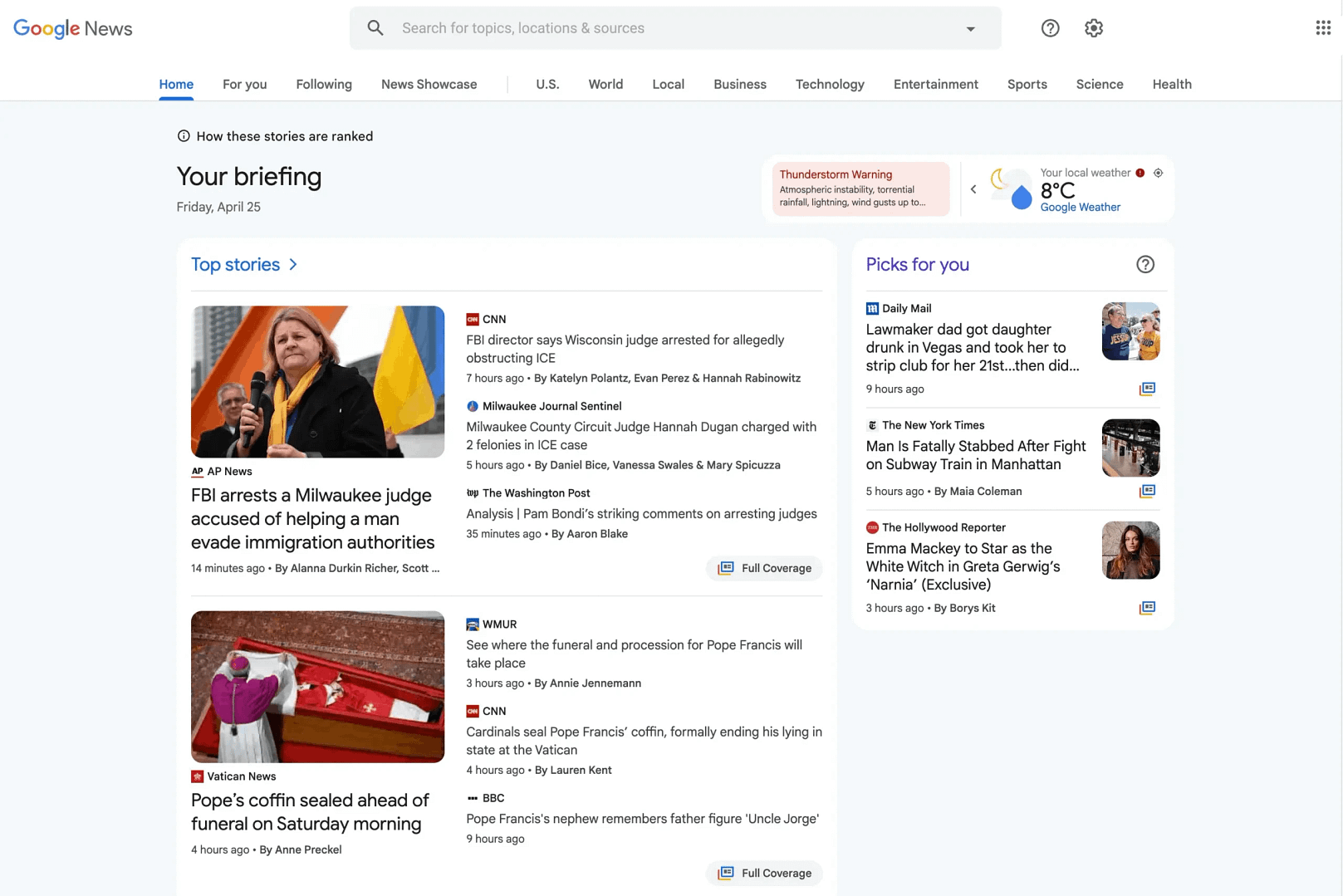Click the use precise location target icon

(1158, 173)
